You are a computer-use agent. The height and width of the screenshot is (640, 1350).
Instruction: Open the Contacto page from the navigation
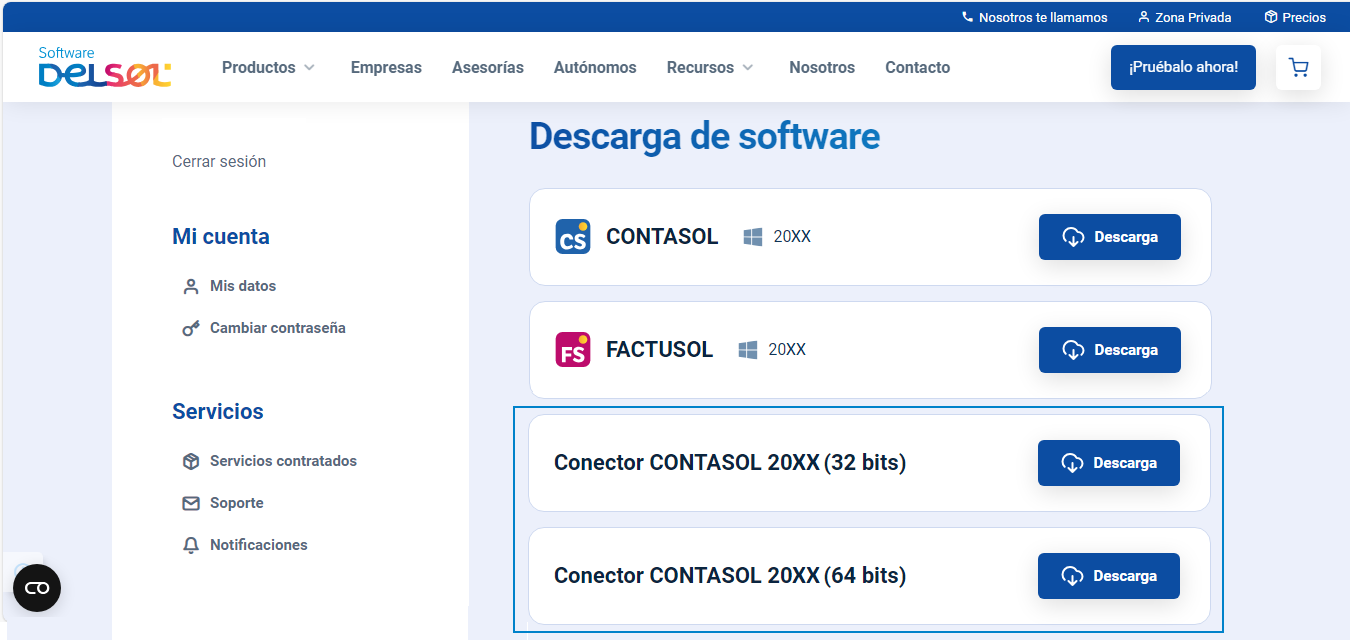(917, 67)
